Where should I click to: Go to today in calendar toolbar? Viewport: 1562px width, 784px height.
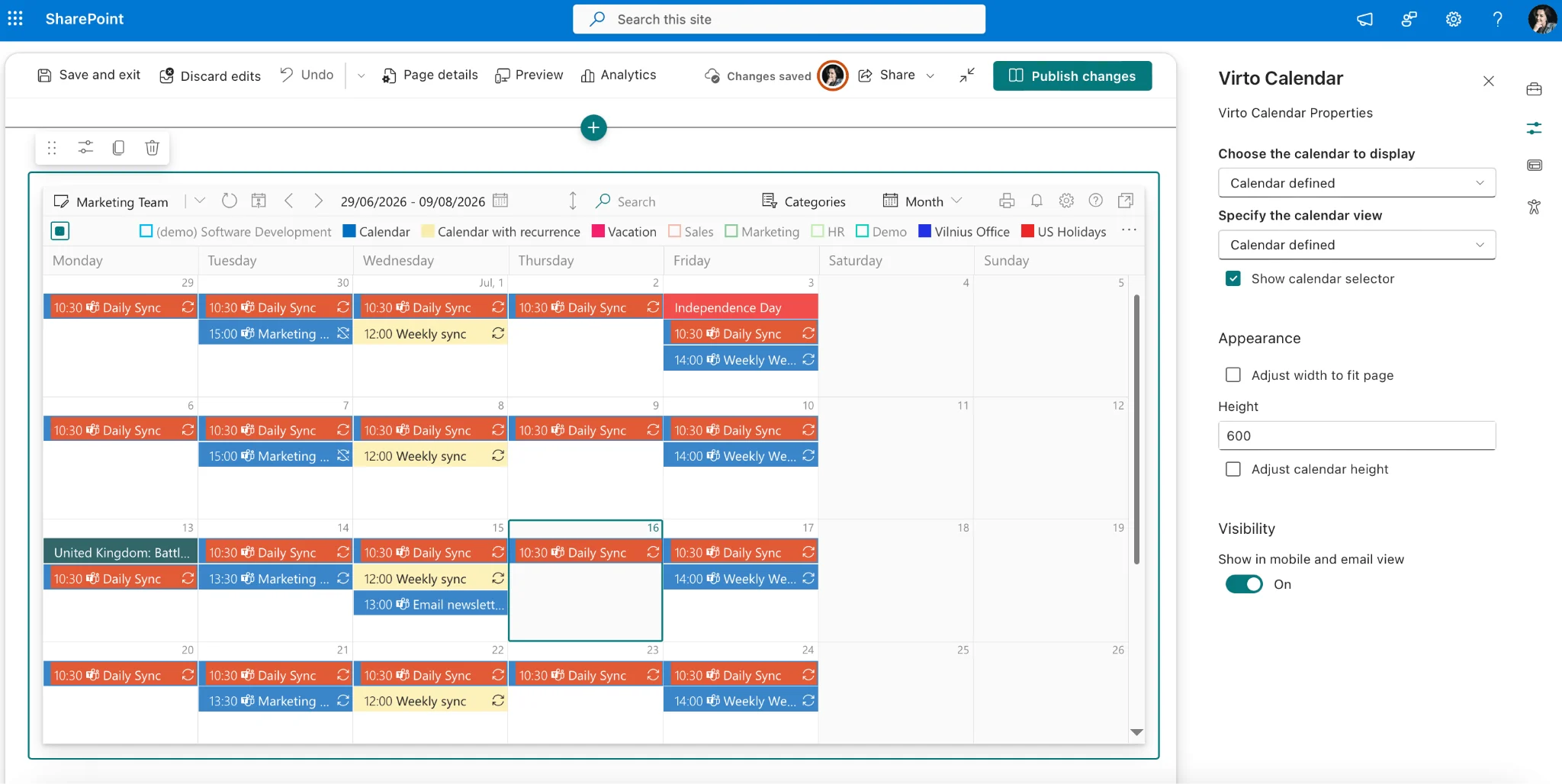click(259, 201)
